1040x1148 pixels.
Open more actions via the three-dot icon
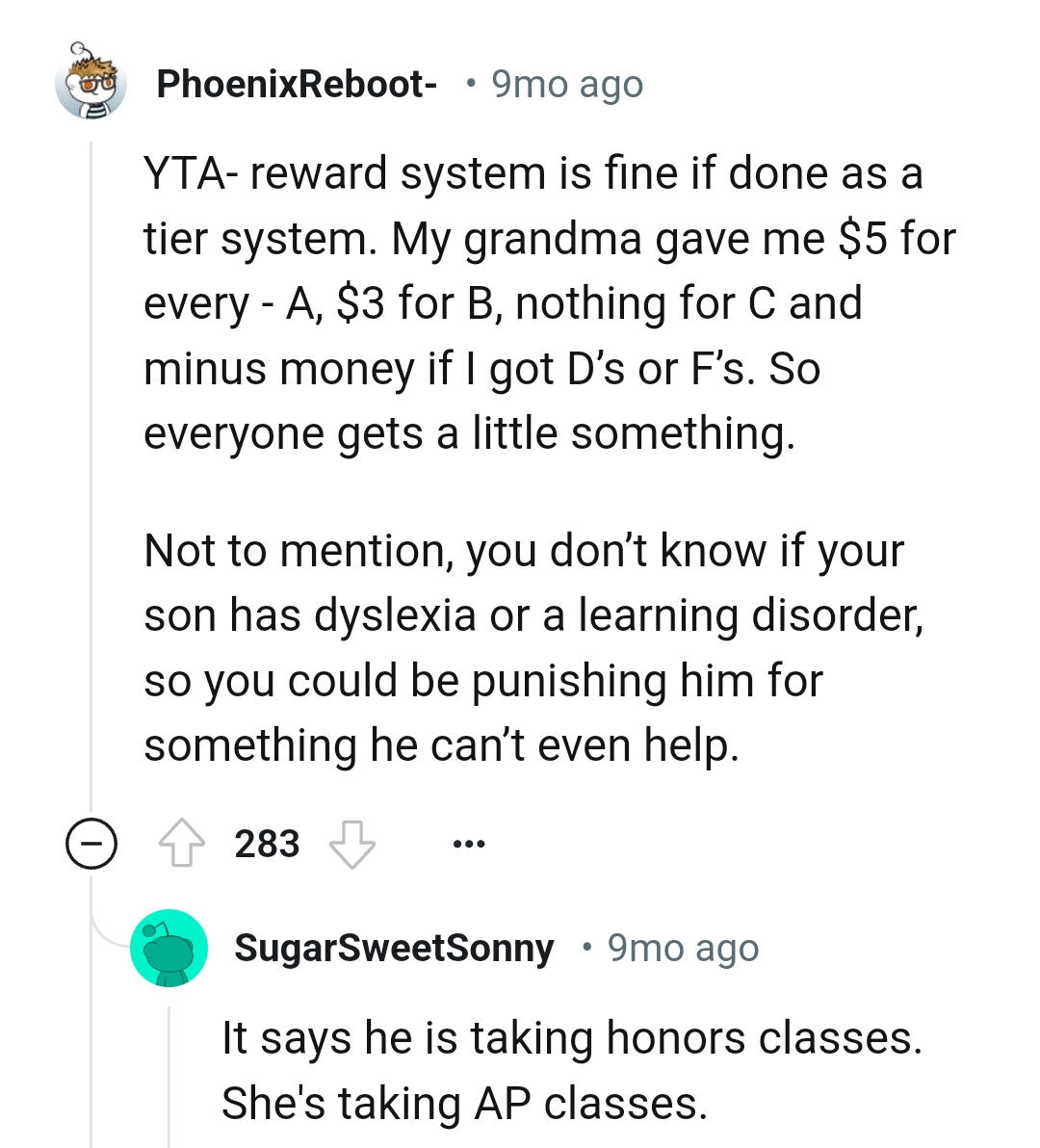[x=469, y=843]
